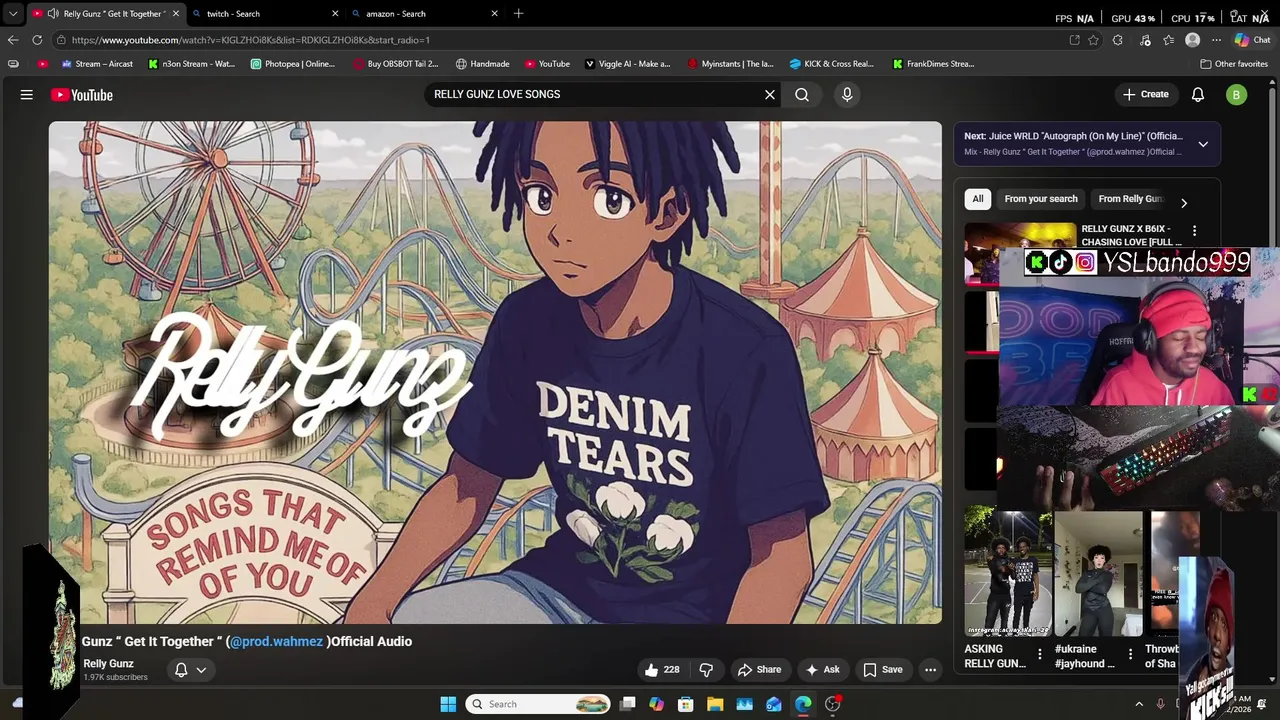Viewport: 1280px width, 720px height.
Task: Select From your search filter chip
Action: coord(1041,199)
